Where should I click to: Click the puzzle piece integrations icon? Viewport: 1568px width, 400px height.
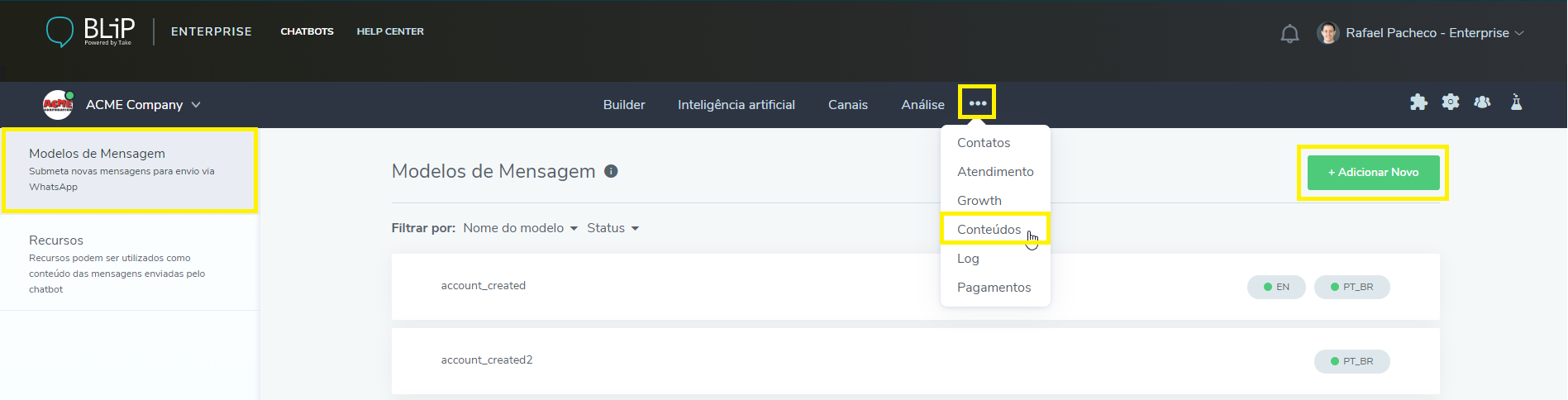tap(1418, 102)
